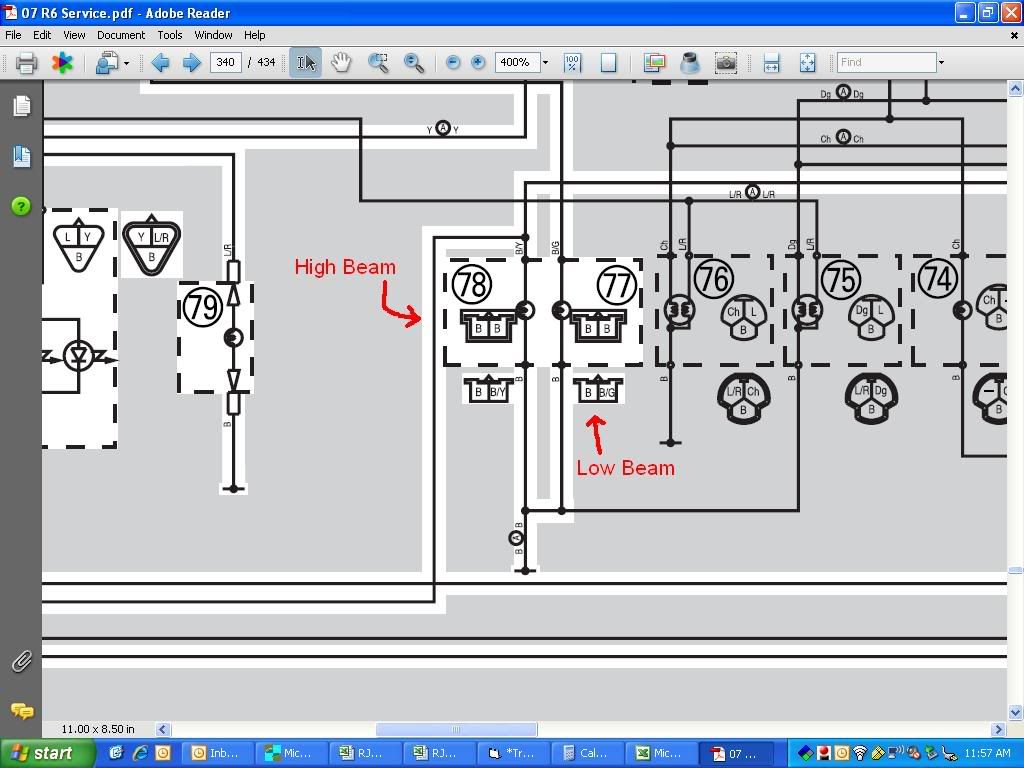Click the Windows start button
The width and height of the screenshot is (1024, 768).
(x=41, y=753)
